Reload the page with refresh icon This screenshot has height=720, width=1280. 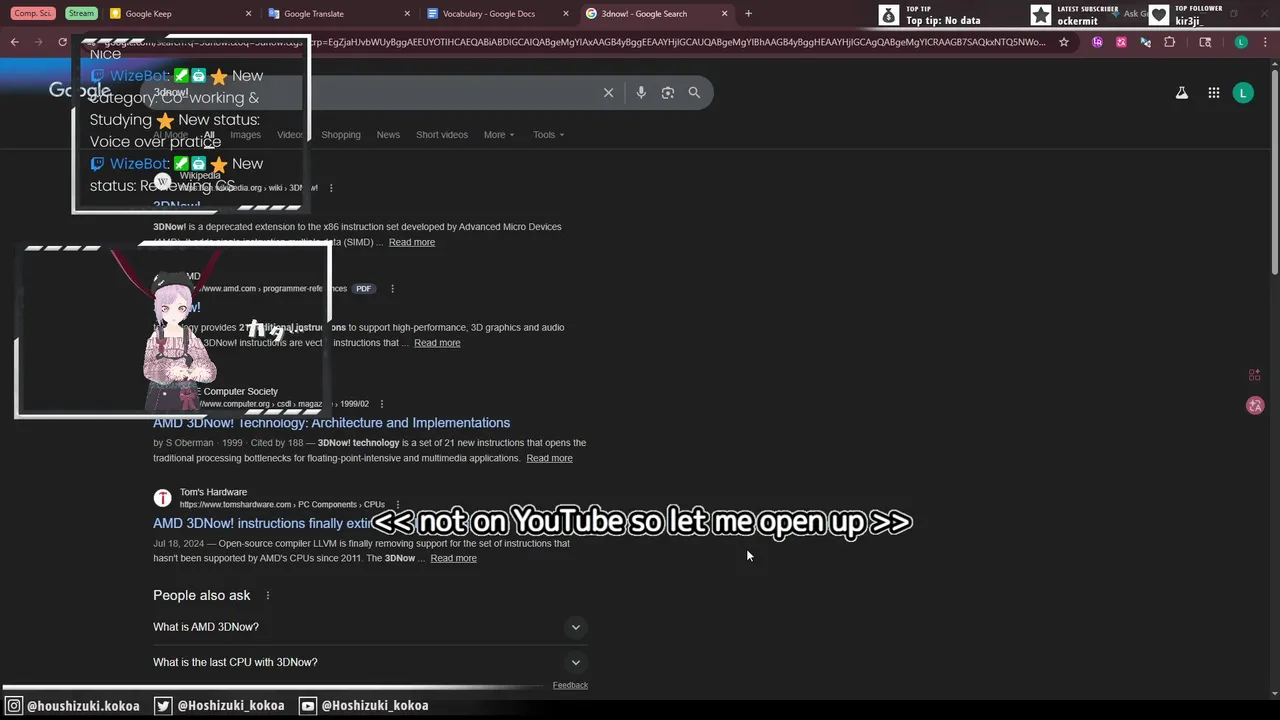pyautogui.click(x=62, y=42)
